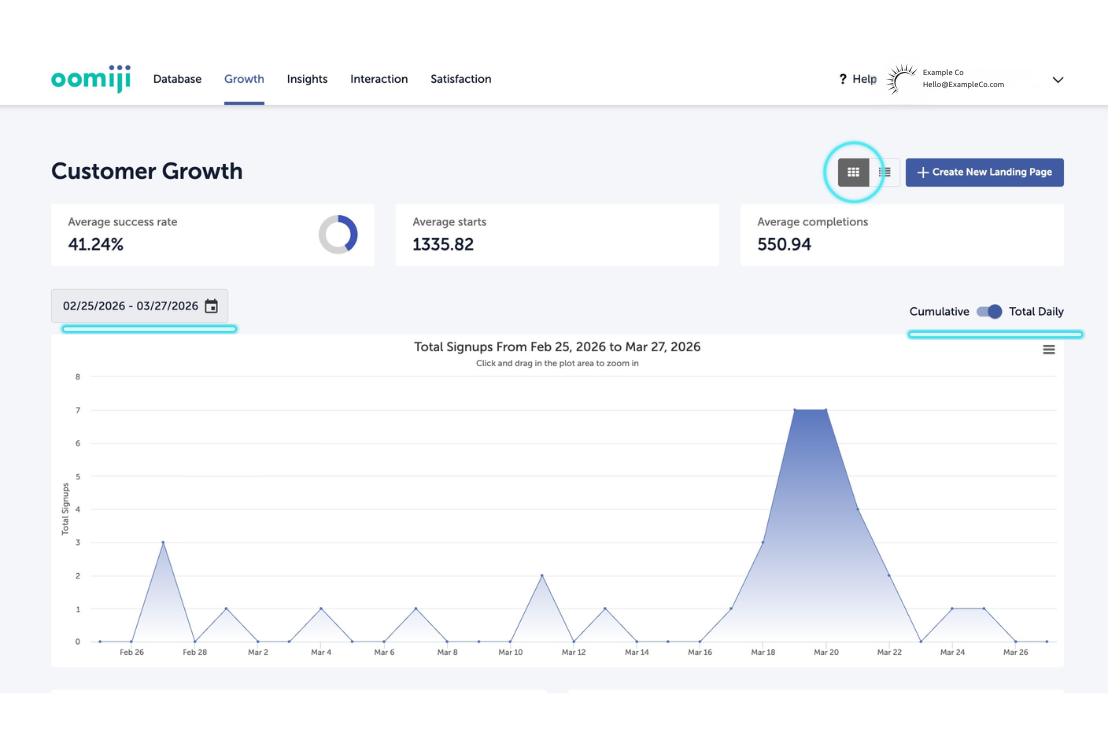Click the success rate donut chart
The width and height of the screenshot is (1108, 748).
tap(338, 234)
